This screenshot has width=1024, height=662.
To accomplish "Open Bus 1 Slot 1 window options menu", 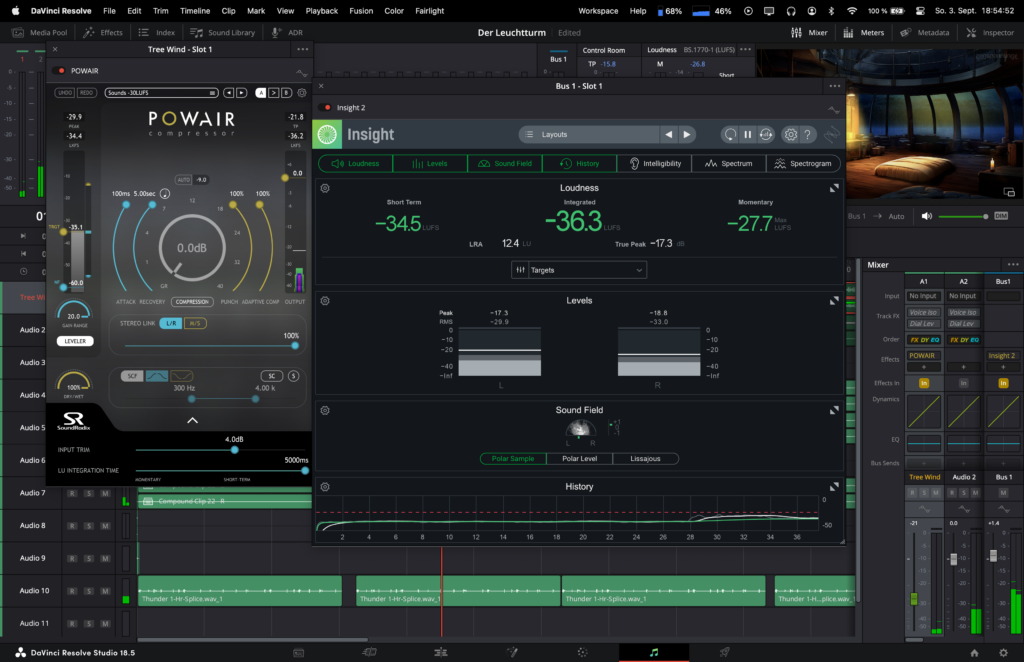I will click(x=835, y=86).
